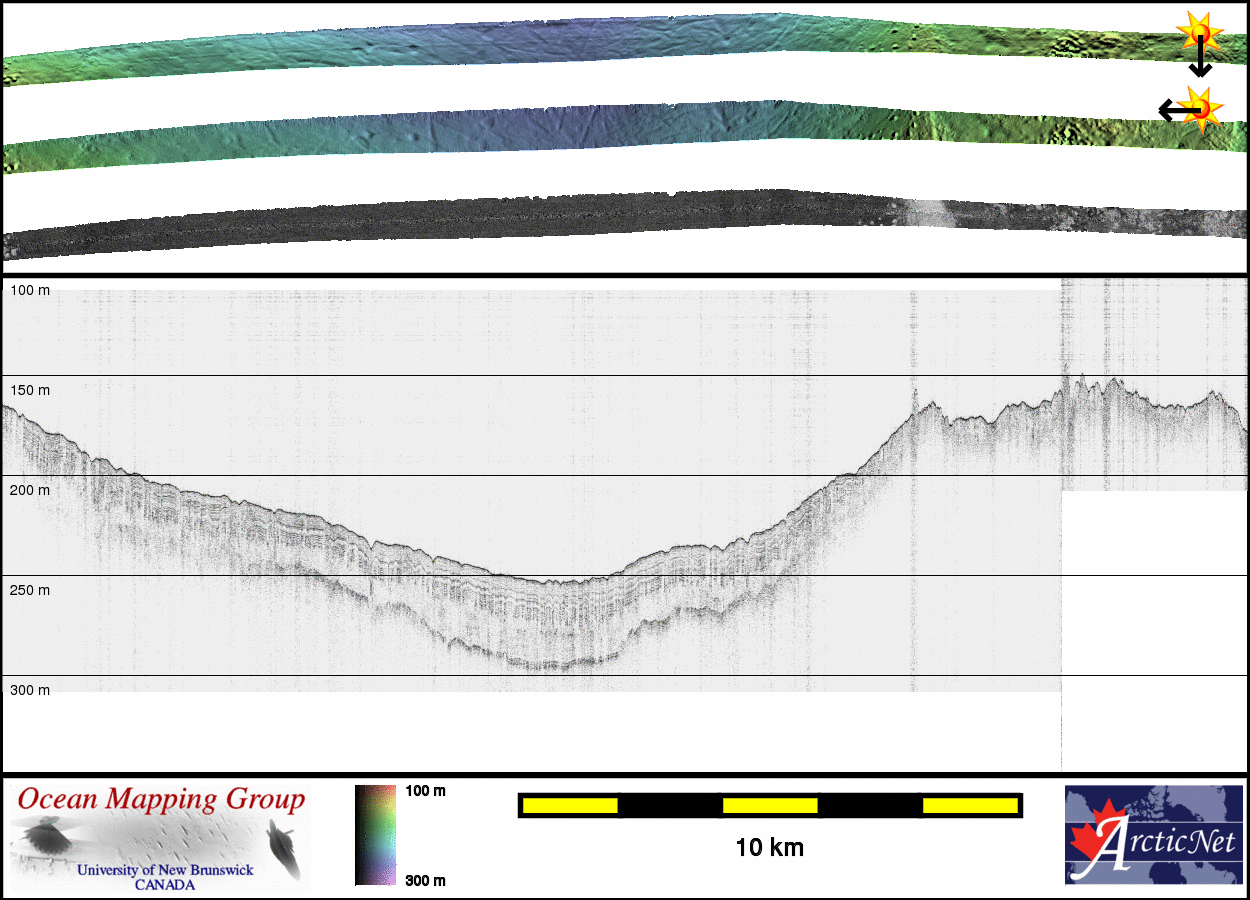Image resolution: width=1250 pixels, height=900 pixels.
Task: Select the 300 m depth axis label
Action: pos(30,690)
